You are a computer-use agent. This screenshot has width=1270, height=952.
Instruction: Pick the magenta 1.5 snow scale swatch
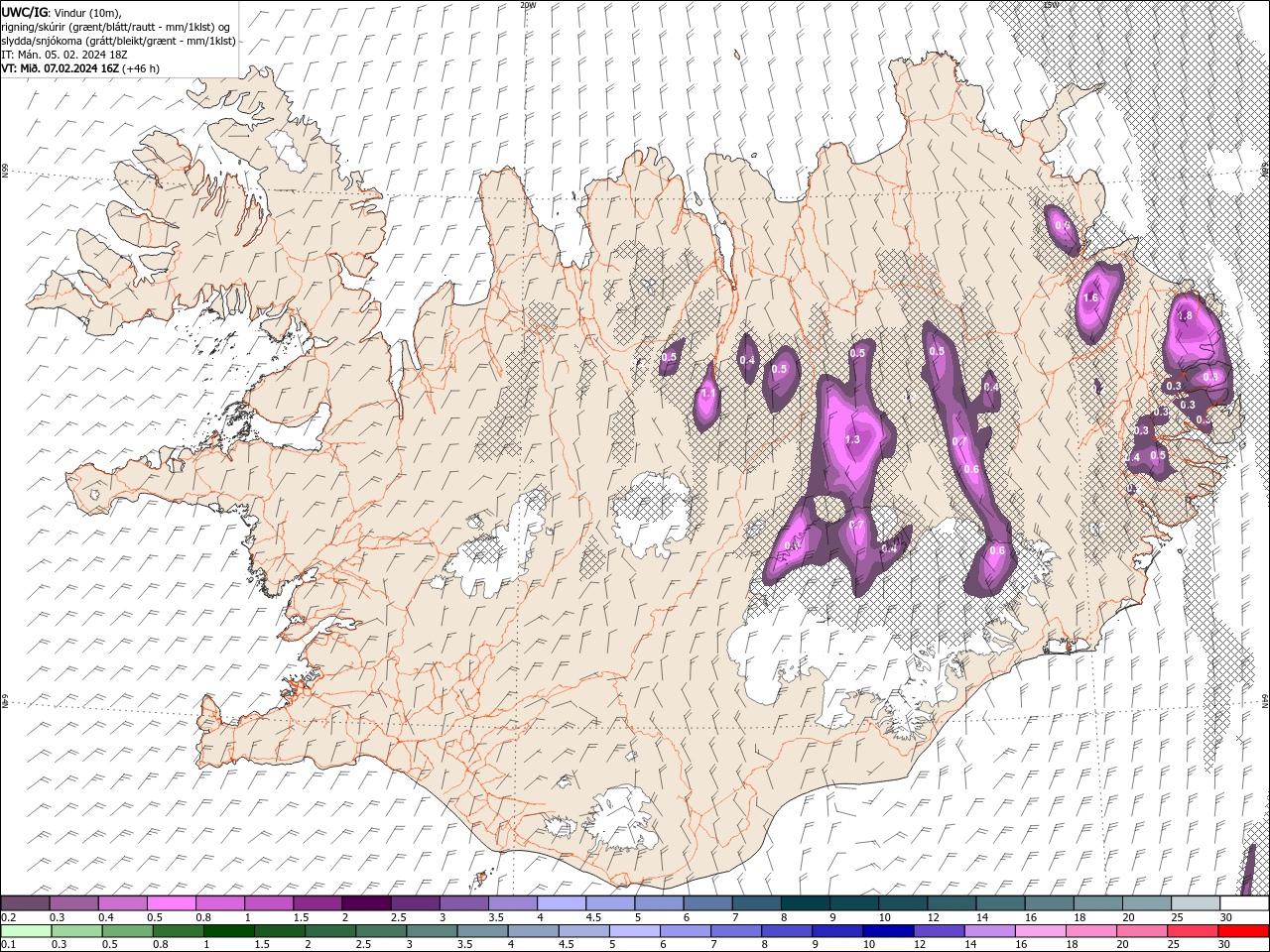317,903
